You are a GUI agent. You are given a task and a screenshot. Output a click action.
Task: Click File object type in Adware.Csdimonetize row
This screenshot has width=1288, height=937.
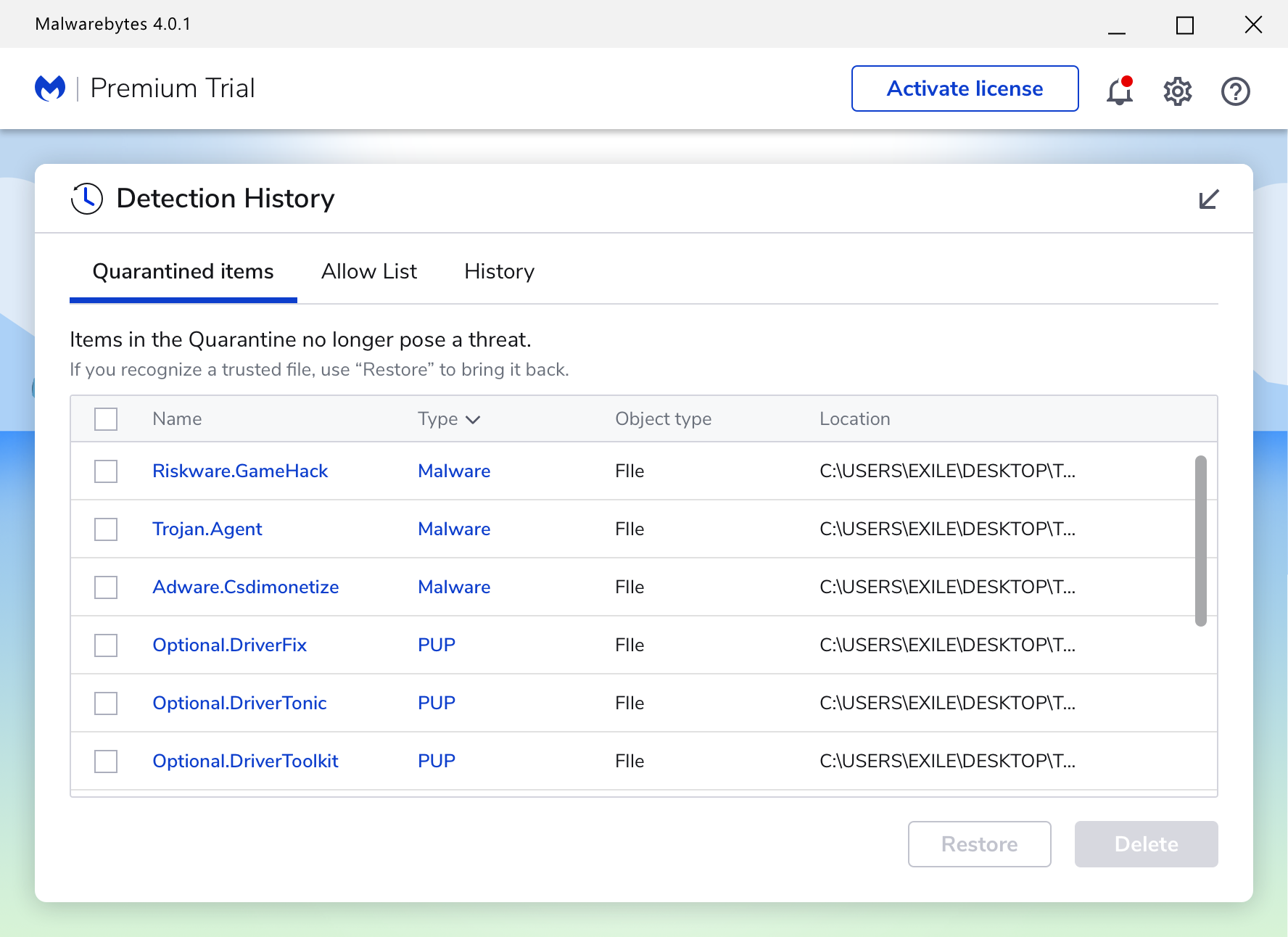[x=629, y=587]
